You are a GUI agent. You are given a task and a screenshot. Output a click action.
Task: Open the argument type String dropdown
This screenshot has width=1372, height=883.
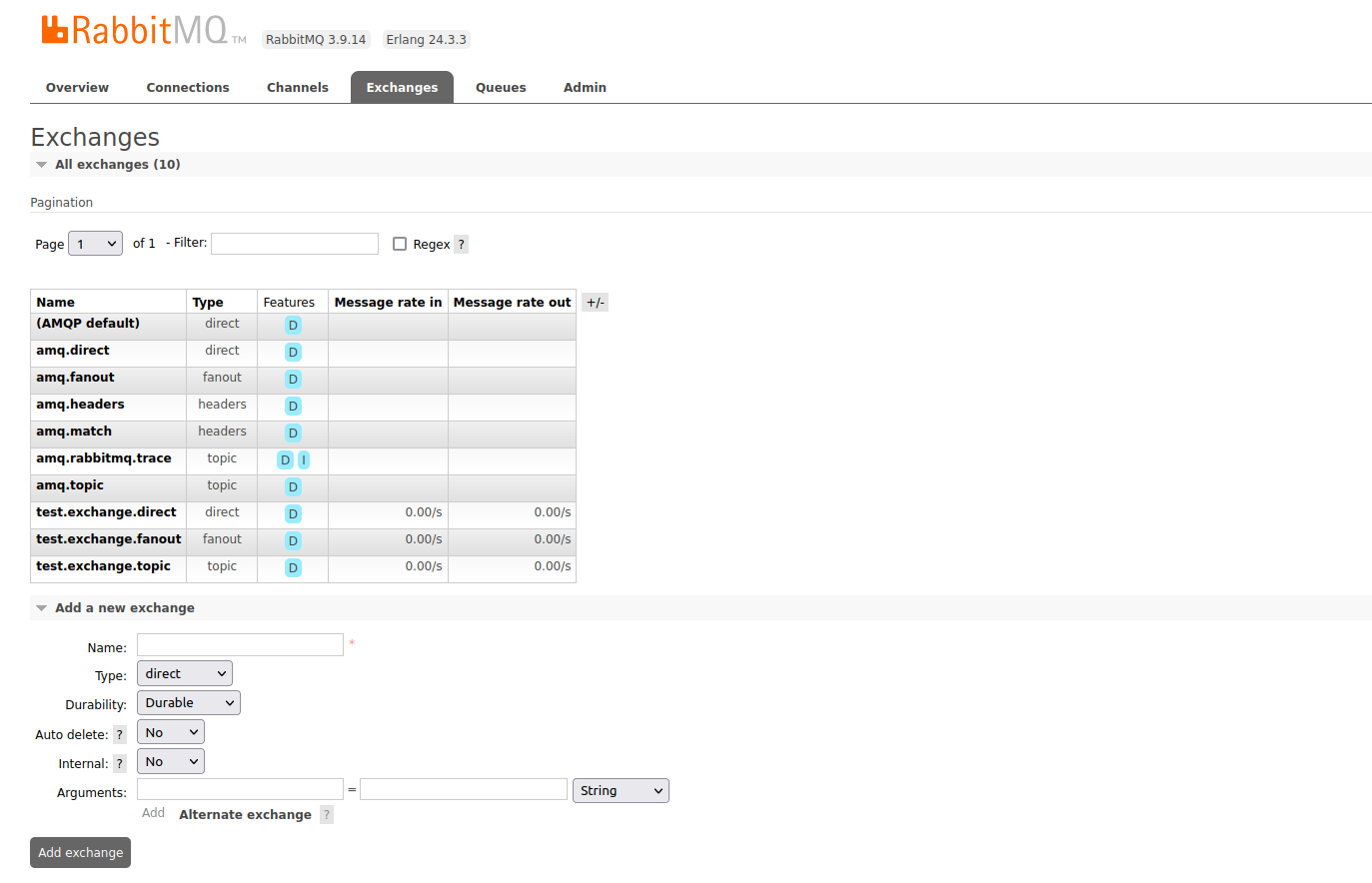[x=621, y=791]
